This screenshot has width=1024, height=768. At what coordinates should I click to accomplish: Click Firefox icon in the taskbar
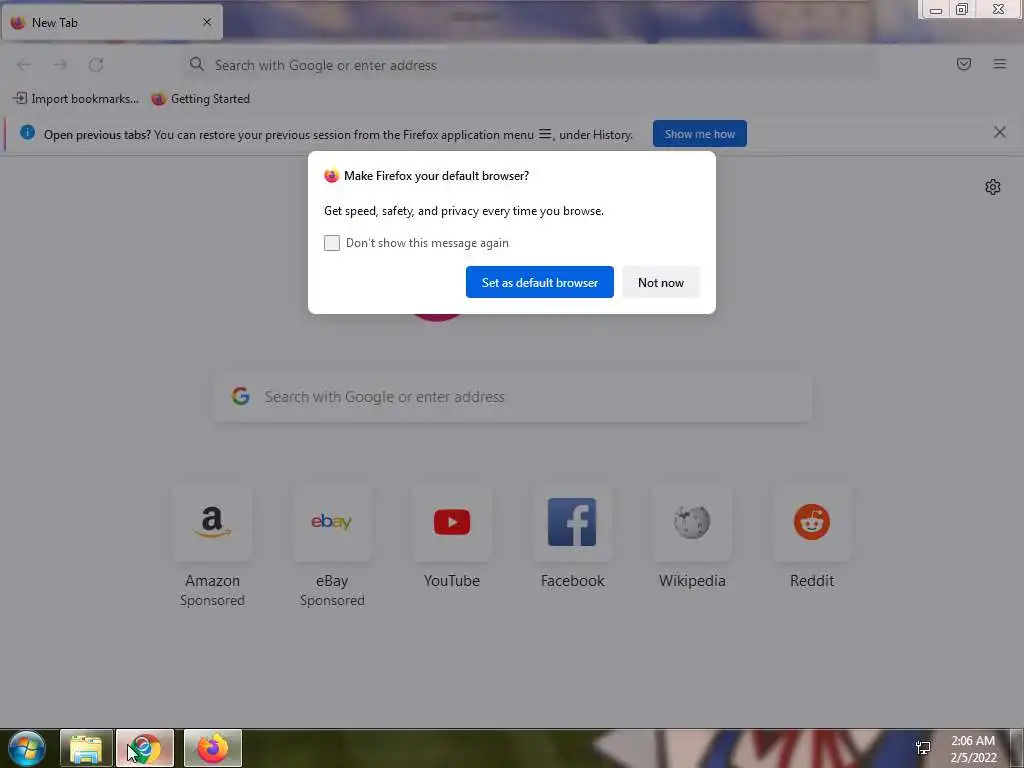pyautogui.click(x=213, y=748)
